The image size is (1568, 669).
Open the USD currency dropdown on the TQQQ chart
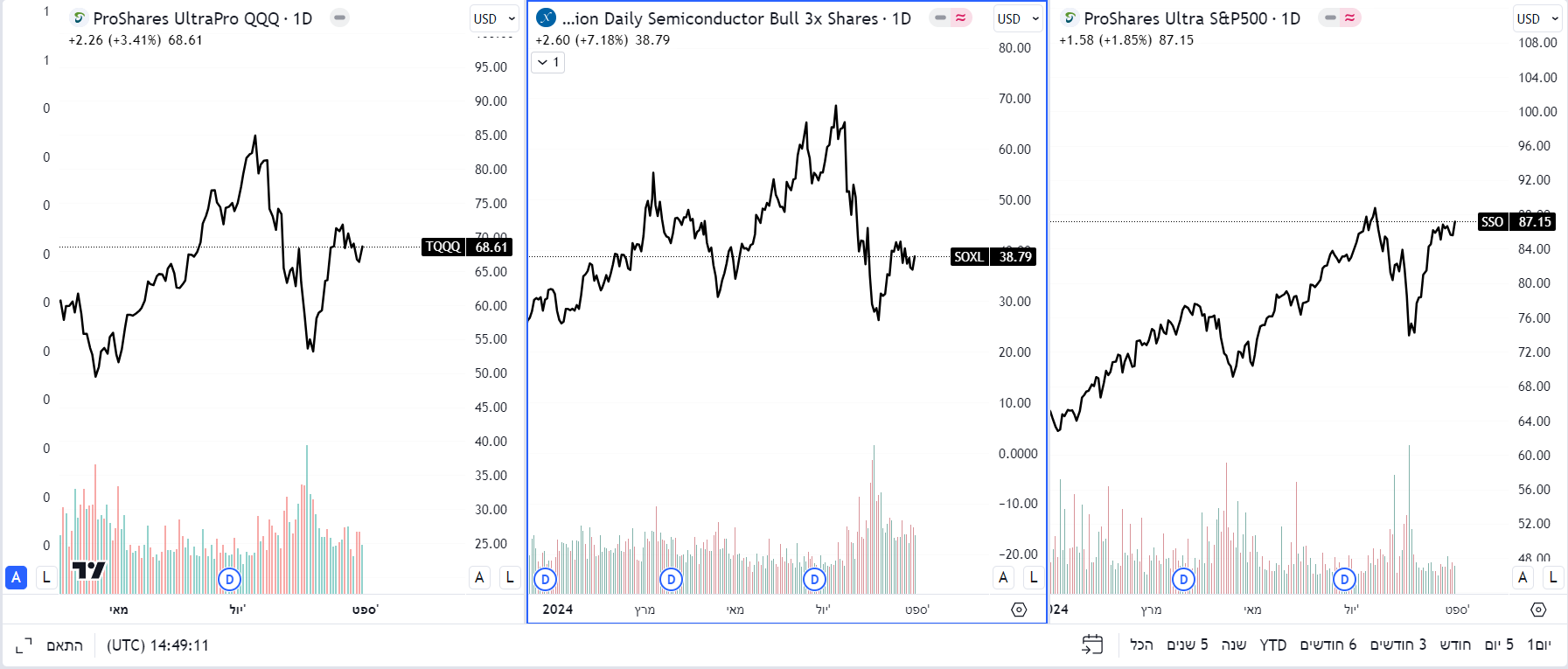(494, 17)
